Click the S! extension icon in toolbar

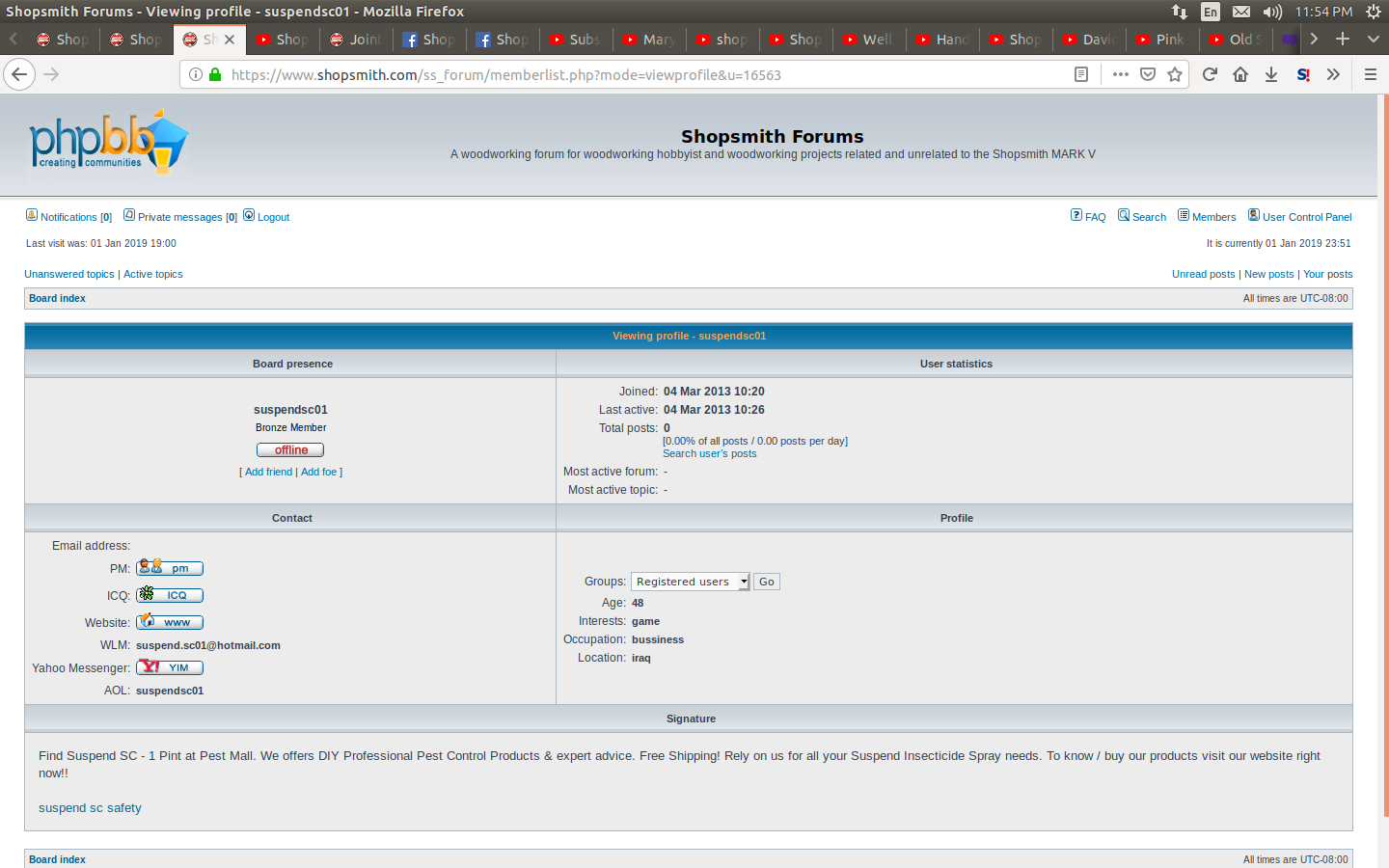pos(1303,74)
